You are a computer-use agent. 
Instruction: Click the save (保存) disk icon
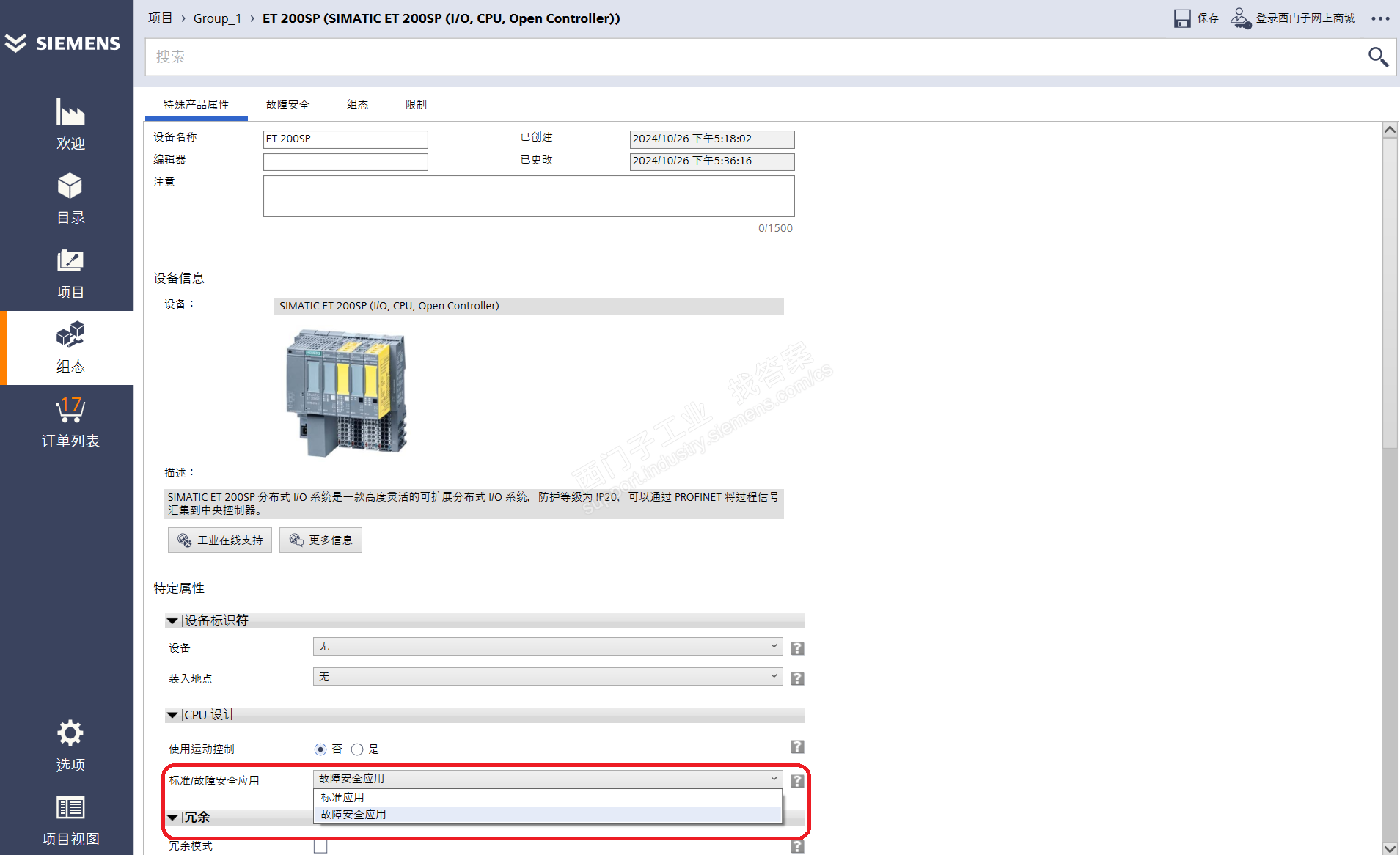point(1182,18)
